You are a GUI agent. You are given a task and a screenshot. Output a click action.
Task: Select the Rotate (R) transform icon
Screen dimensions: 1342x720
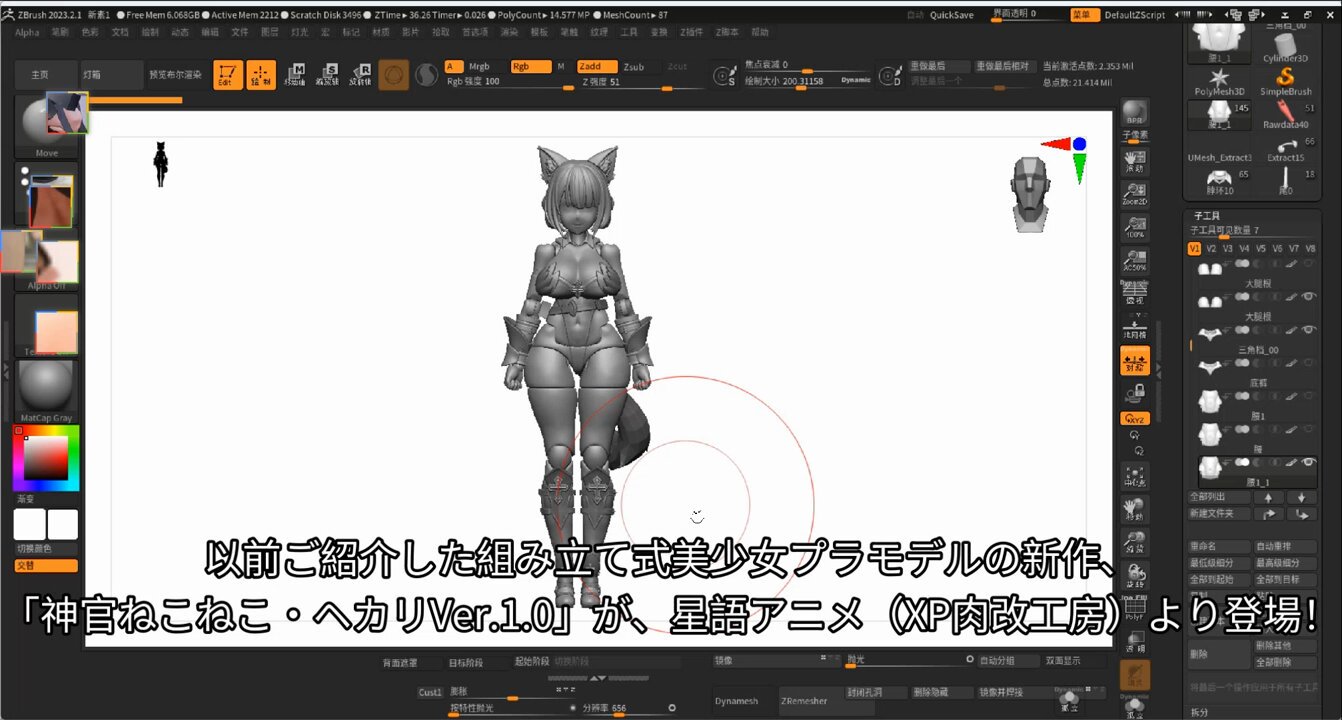[360, 76]
